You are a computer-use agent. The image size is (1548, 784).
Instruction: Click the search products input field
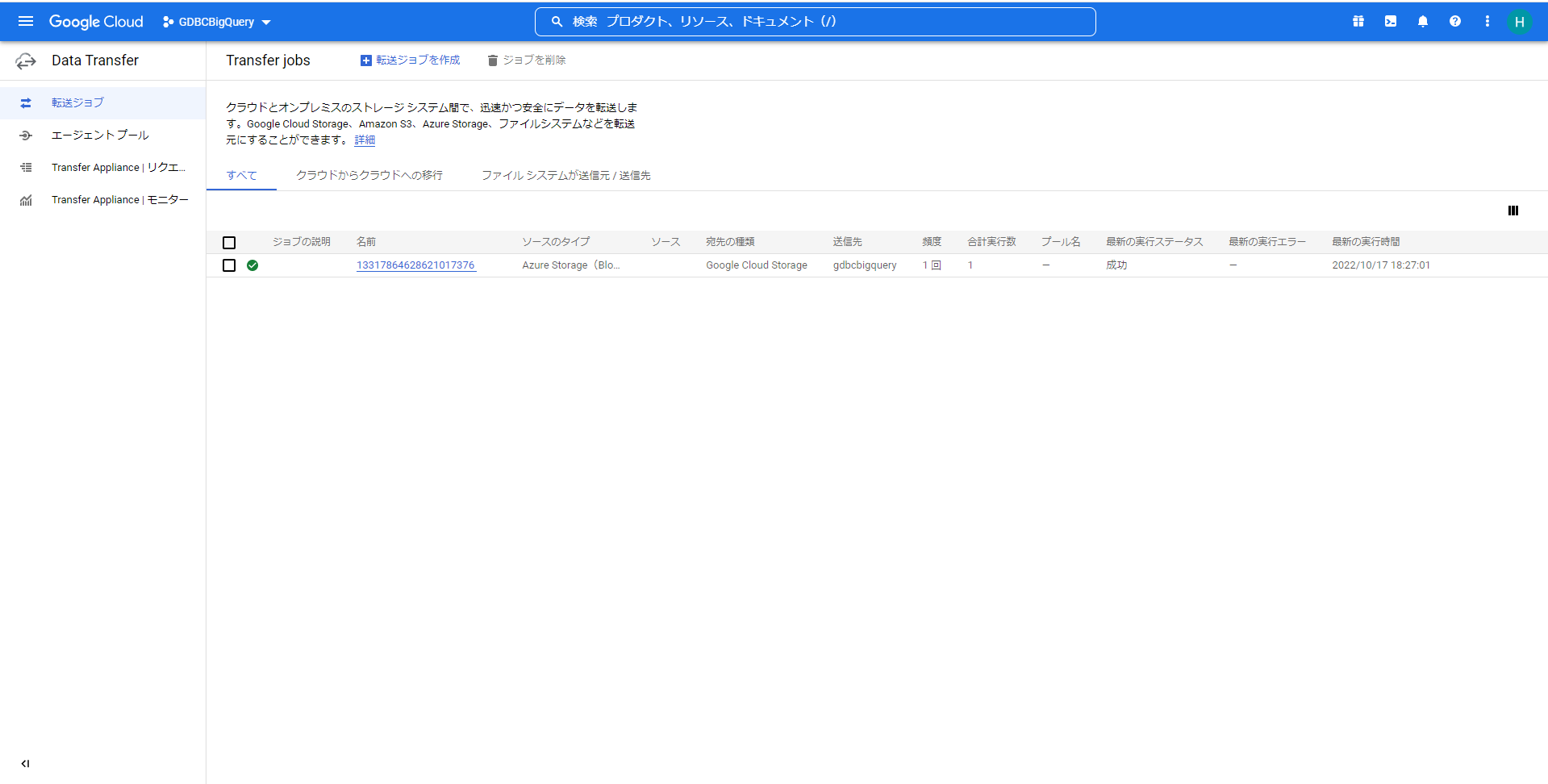click(x=815, y=22)
